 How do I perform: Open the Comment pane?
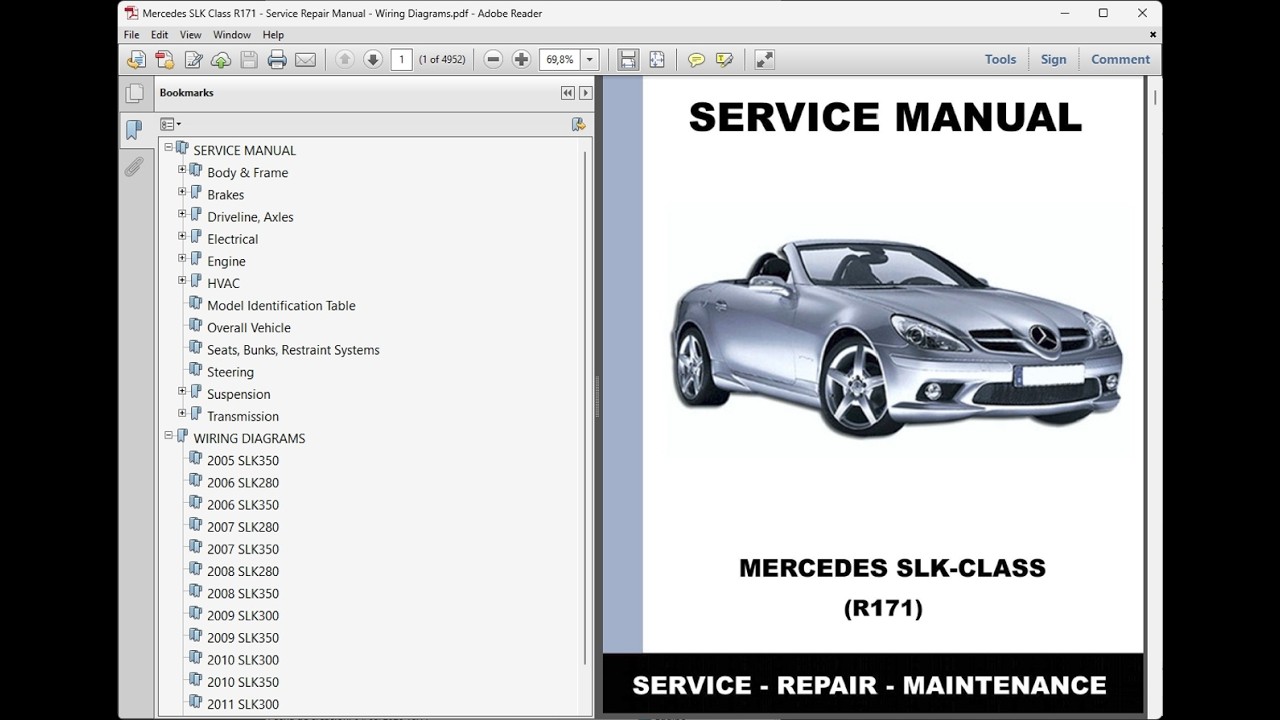(x=1121, y=59)
